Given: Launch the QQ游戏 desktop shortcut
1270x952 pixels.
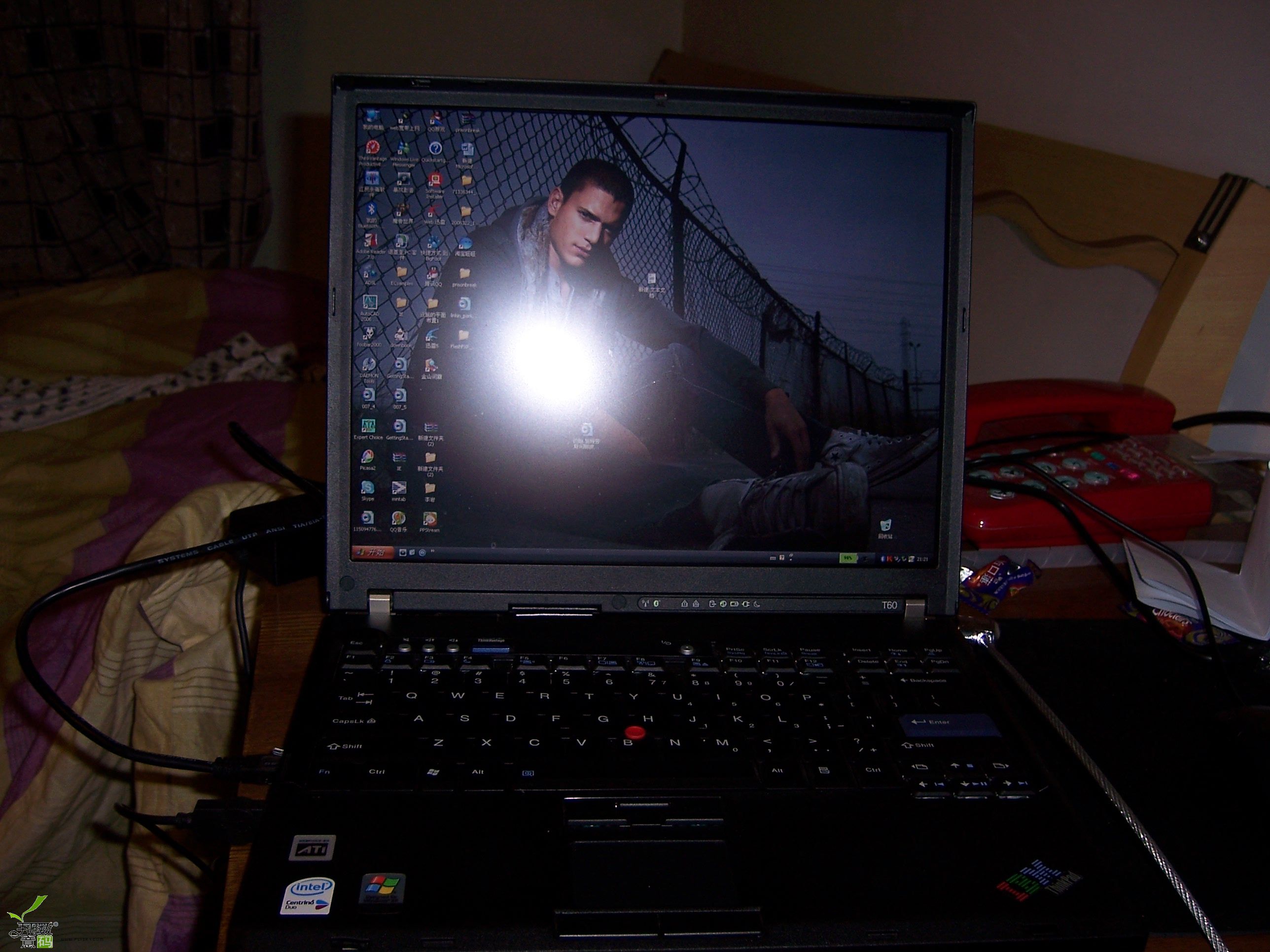Looking at the screenshot, I should (436, 121).
